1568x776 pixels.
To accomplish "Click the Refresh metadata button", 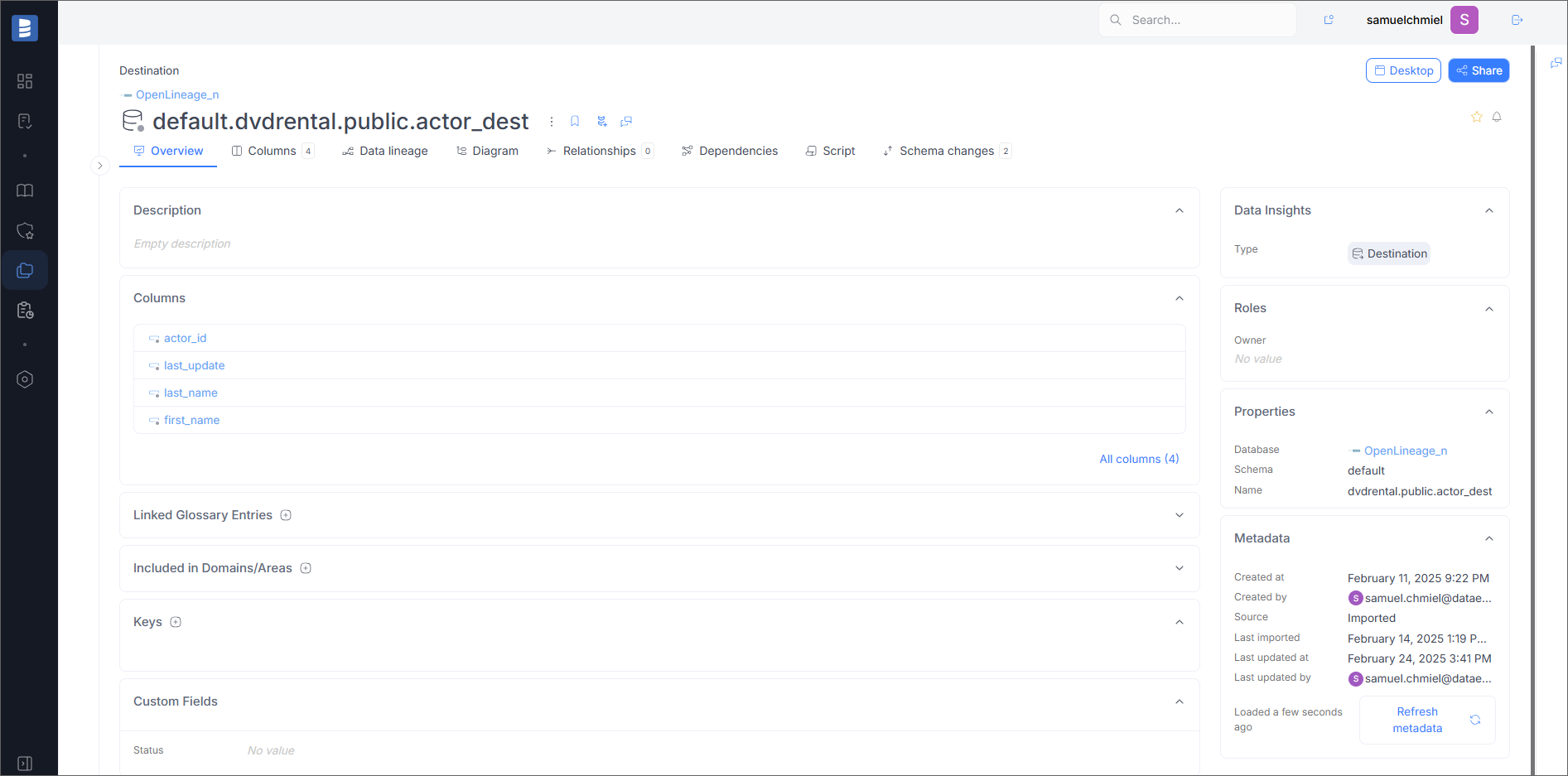I will [x=1427, y=720].
